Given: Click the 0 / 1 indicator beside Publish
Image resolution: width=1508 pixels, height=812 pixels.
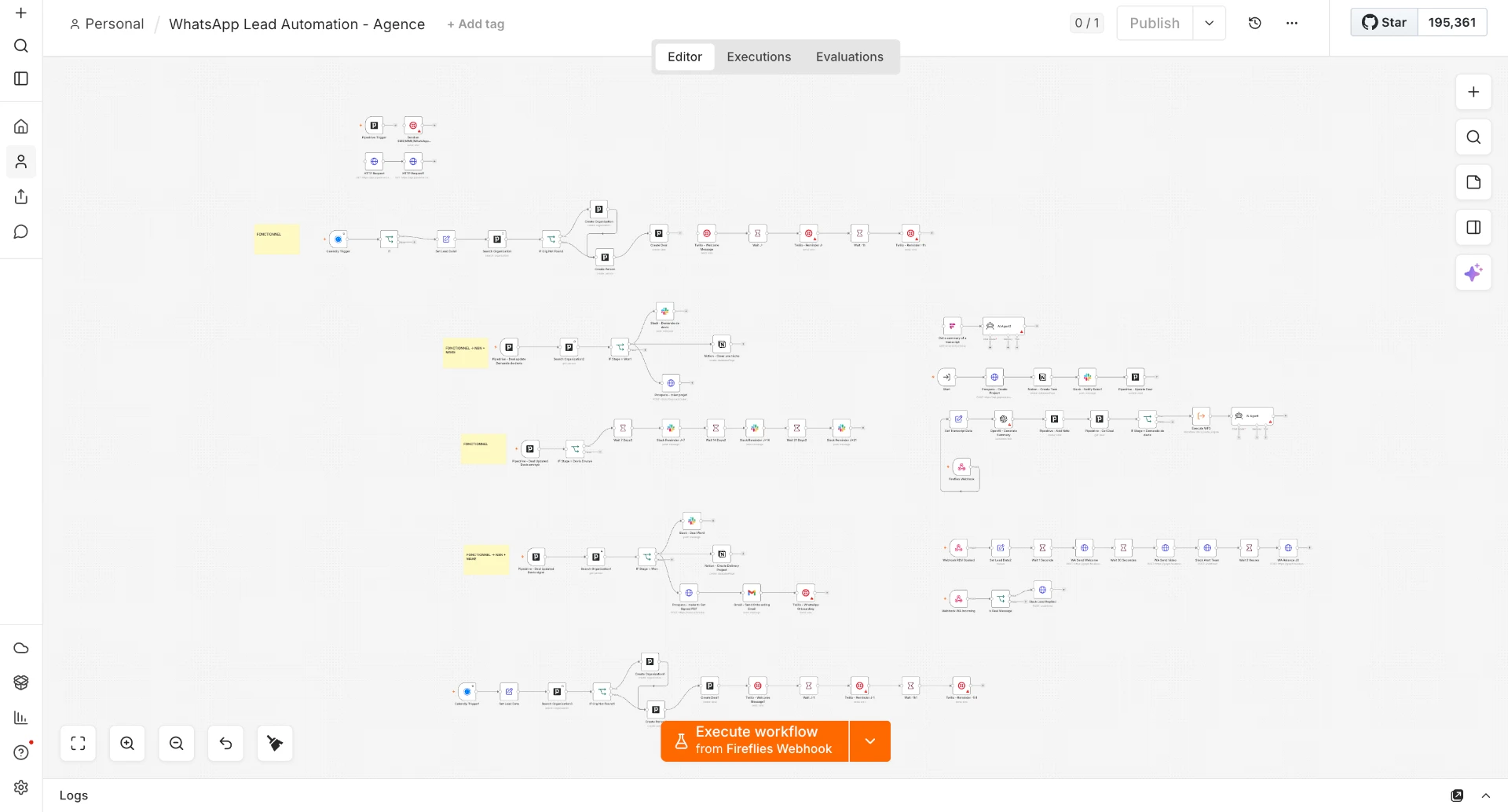Looking at the screenshot, I should 1087,24.
